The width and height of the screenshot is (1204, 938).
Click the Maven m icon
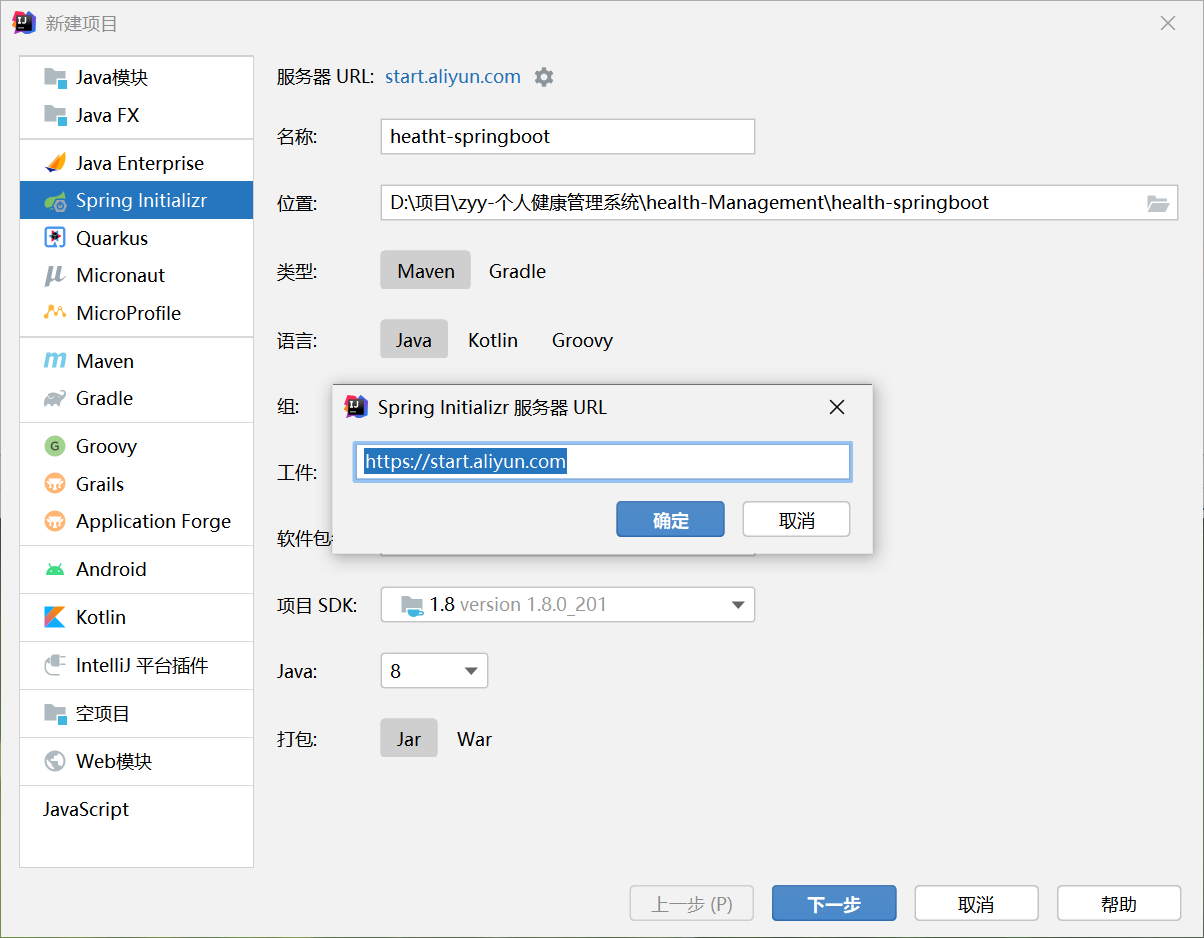click(55, 361)
